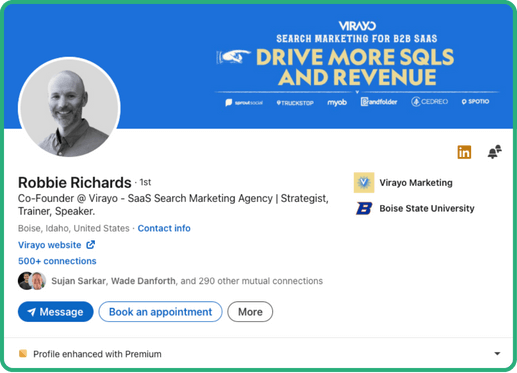517x373 pixels.
Task: Visit the Virayo website link
Action: click(x=49, y=245)
